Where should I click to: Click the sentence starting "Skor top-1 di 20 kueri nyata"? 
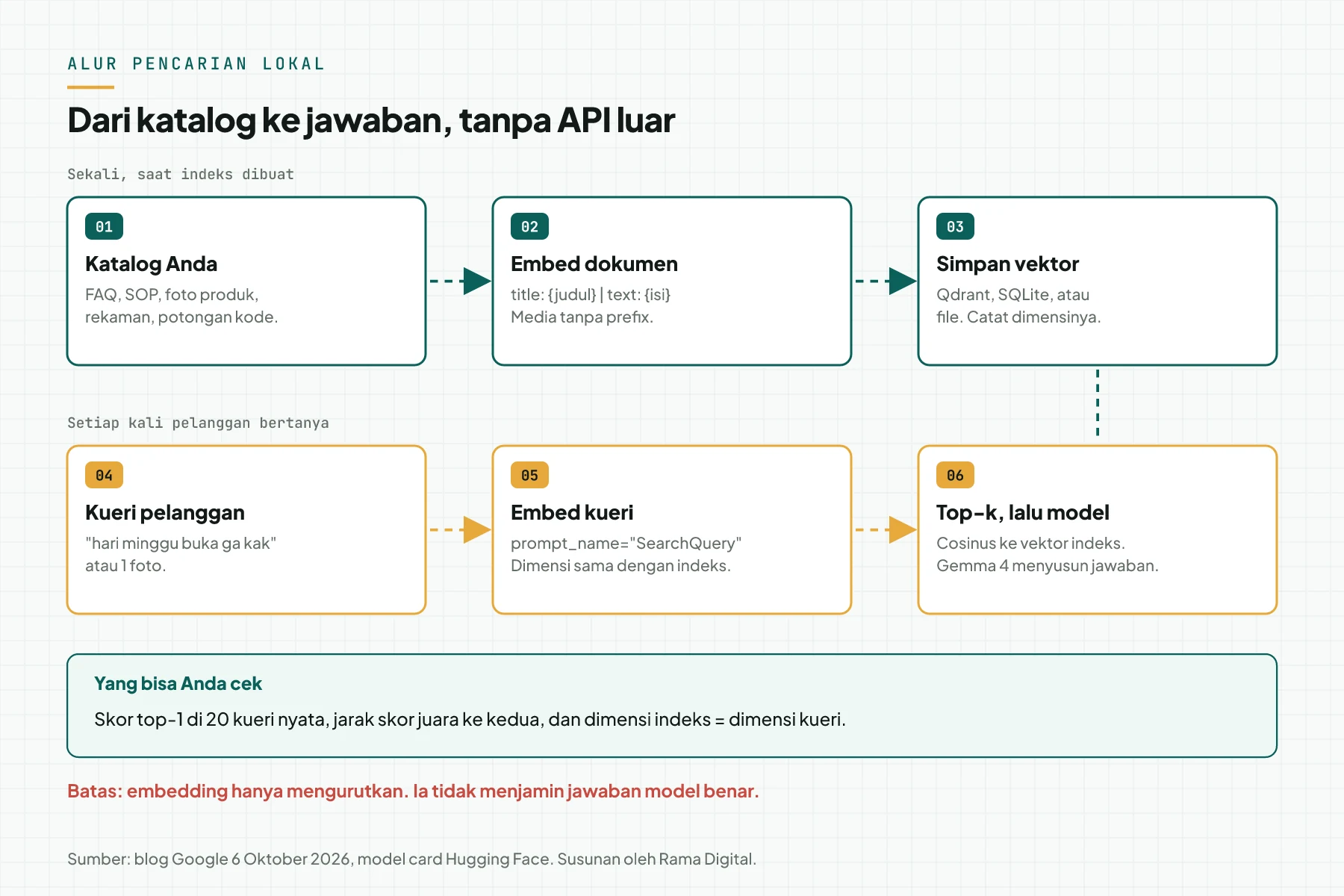tap(470, 720)
